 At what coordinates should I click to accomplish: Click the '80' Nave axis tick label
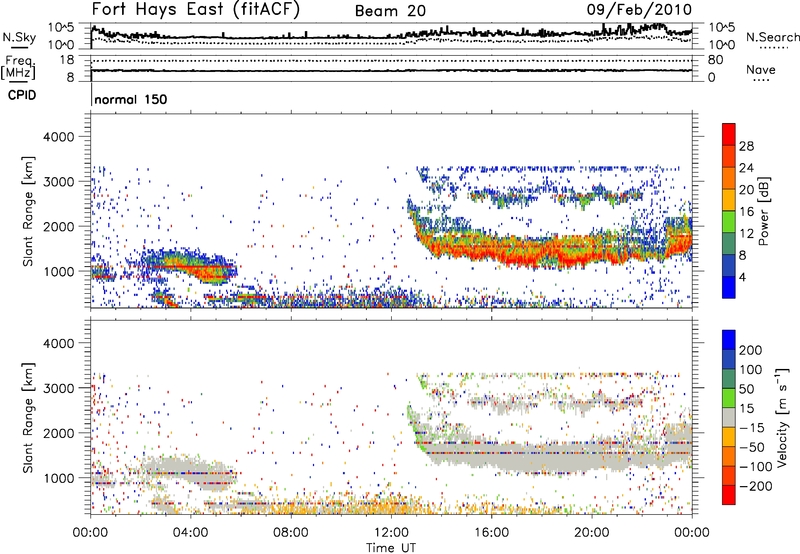pos(715,60)
